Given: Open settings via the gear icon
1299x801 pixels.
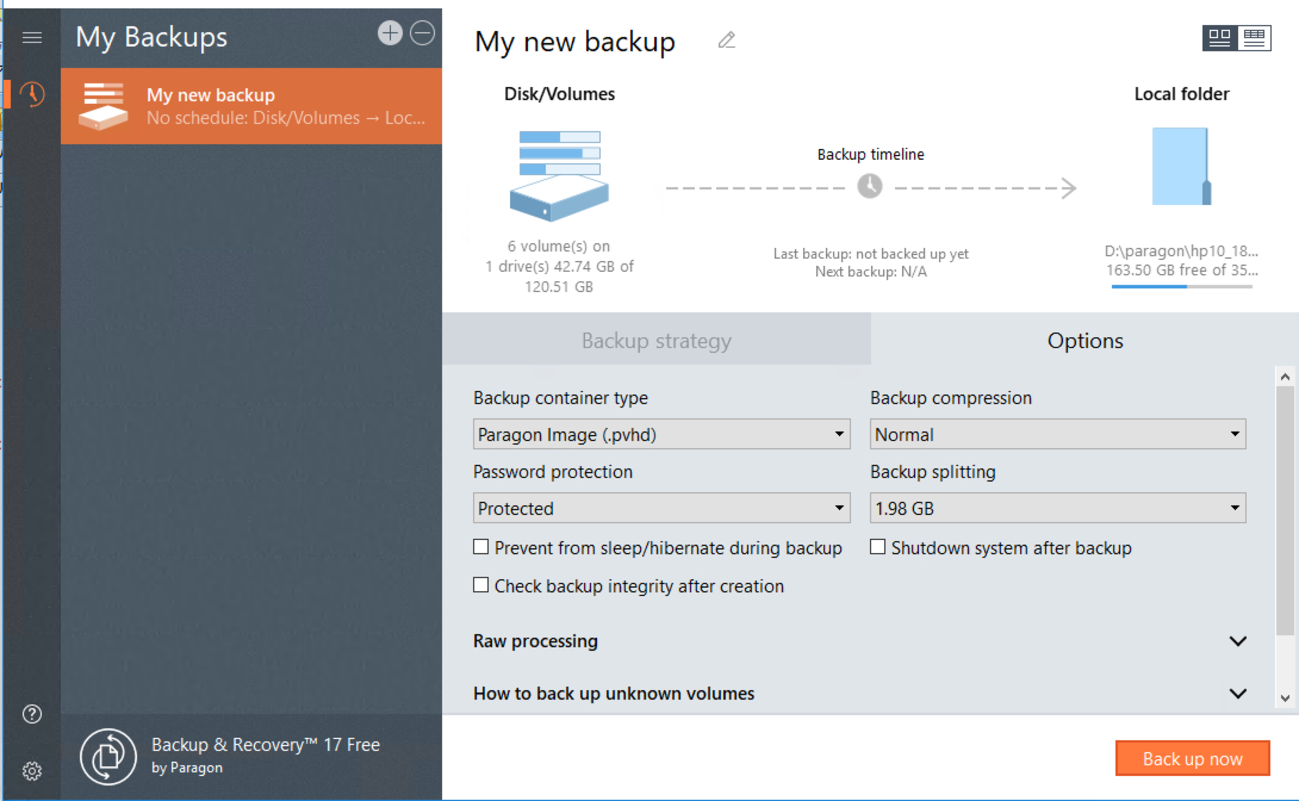Looking at the screenshot, I should click(x=32, y=771).
